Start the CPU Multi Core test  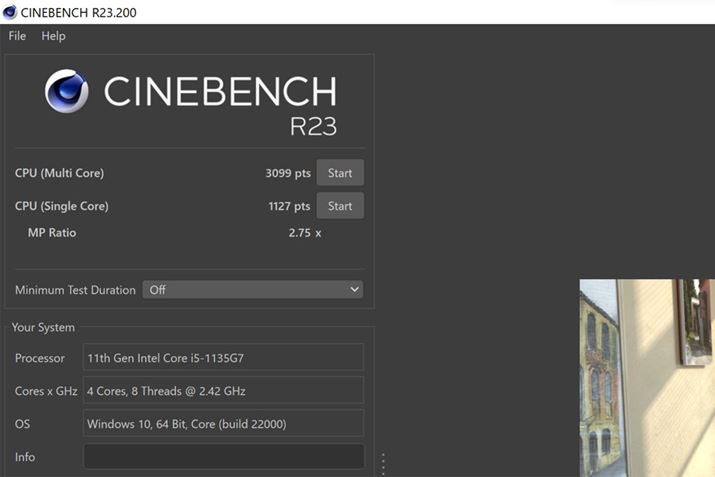(340, 173)
